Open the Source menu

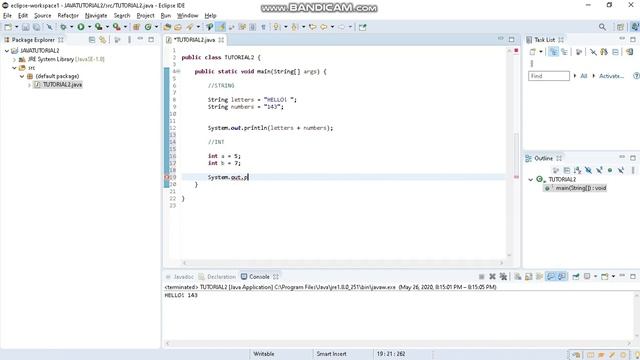[x=43, y=16]
